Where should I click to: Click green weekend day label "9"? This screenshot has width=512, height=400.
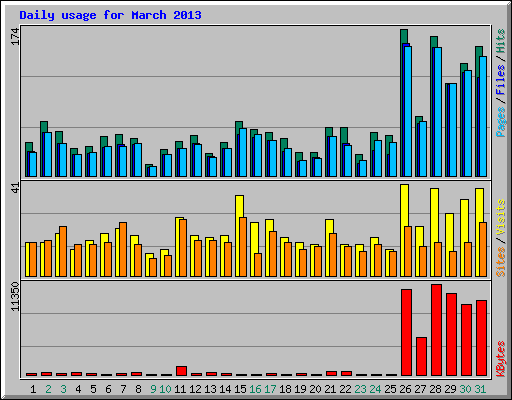click(153, 389)
